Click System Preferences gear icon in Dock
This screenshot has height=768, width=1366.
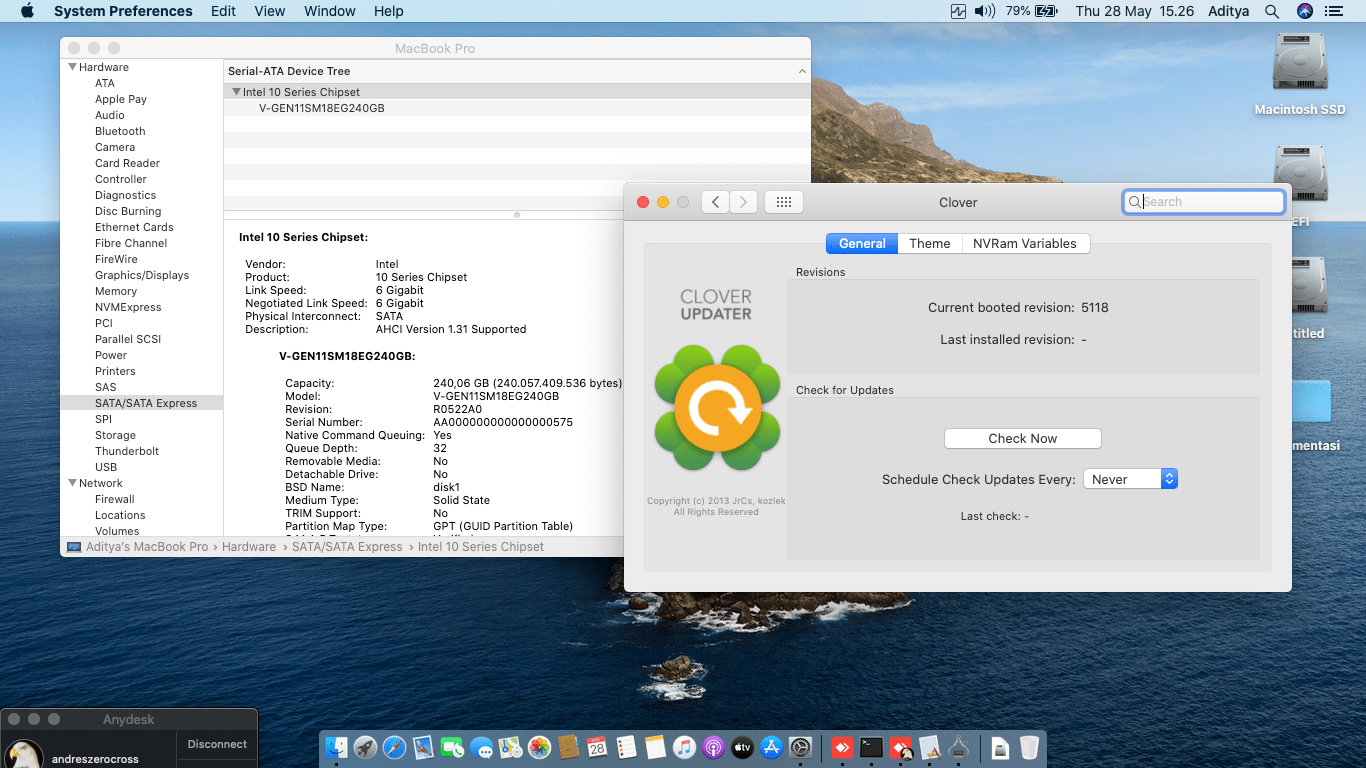point(801,747)
